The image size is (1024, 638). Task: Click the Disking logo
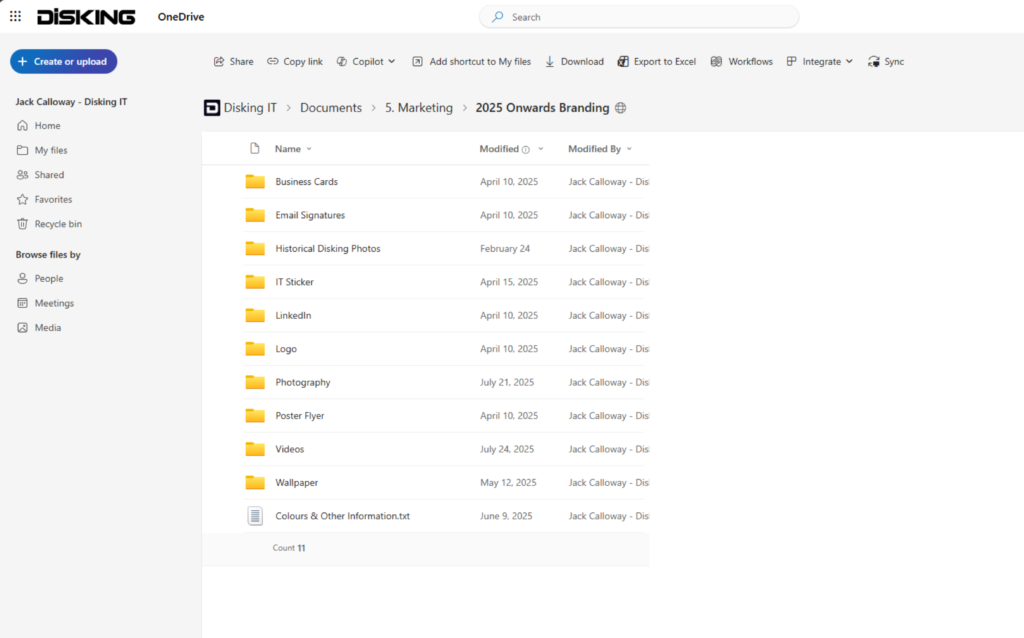(86, 17)
